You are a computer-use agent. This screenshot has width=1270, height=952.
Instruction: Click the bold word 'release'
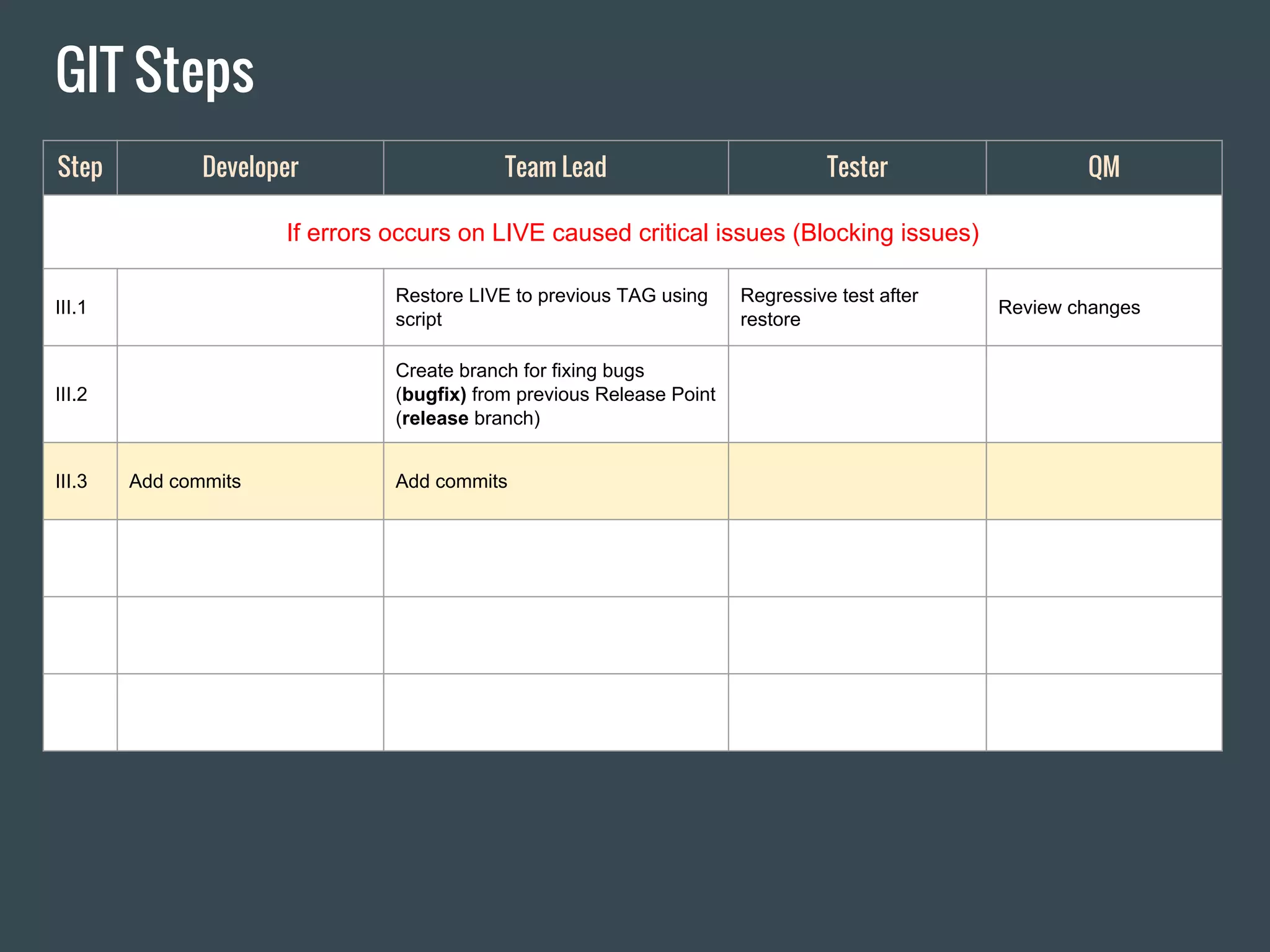pos(435,418)
